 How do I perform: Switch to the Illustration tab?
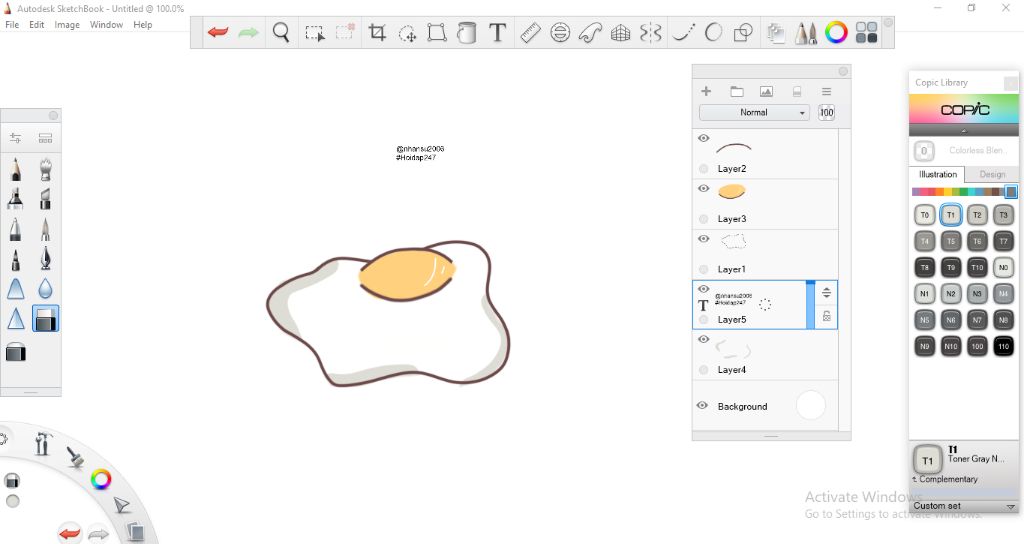click(938, 174)
